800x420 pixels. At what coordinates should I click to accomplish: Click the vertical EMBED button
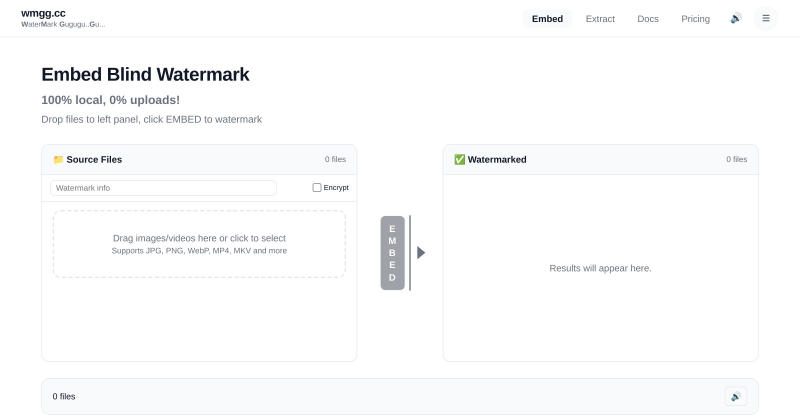(x=392, y=253)
